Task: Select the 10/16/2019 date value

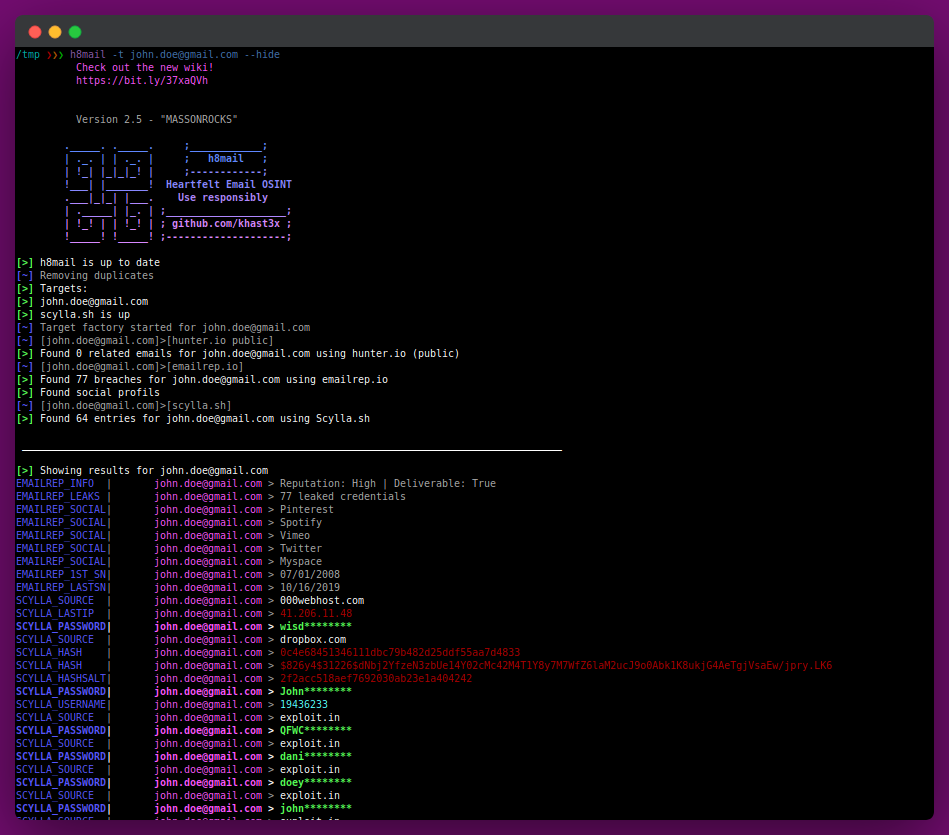Action: [x=310, y=588]
